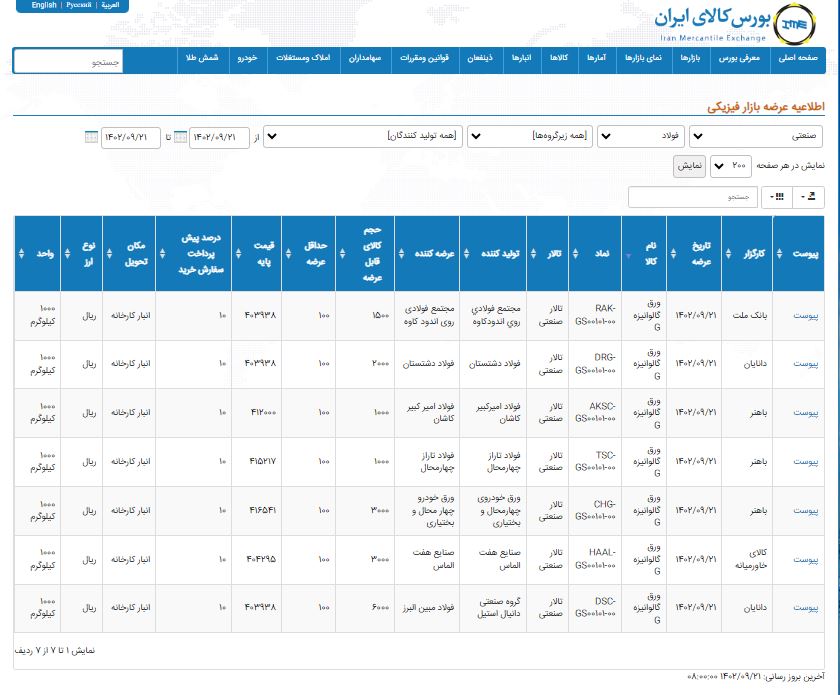This screenshot has height=695, width=840.
Task: Click the IME logo of Iran Mercantile Exchange
Action: coord(795,24)
